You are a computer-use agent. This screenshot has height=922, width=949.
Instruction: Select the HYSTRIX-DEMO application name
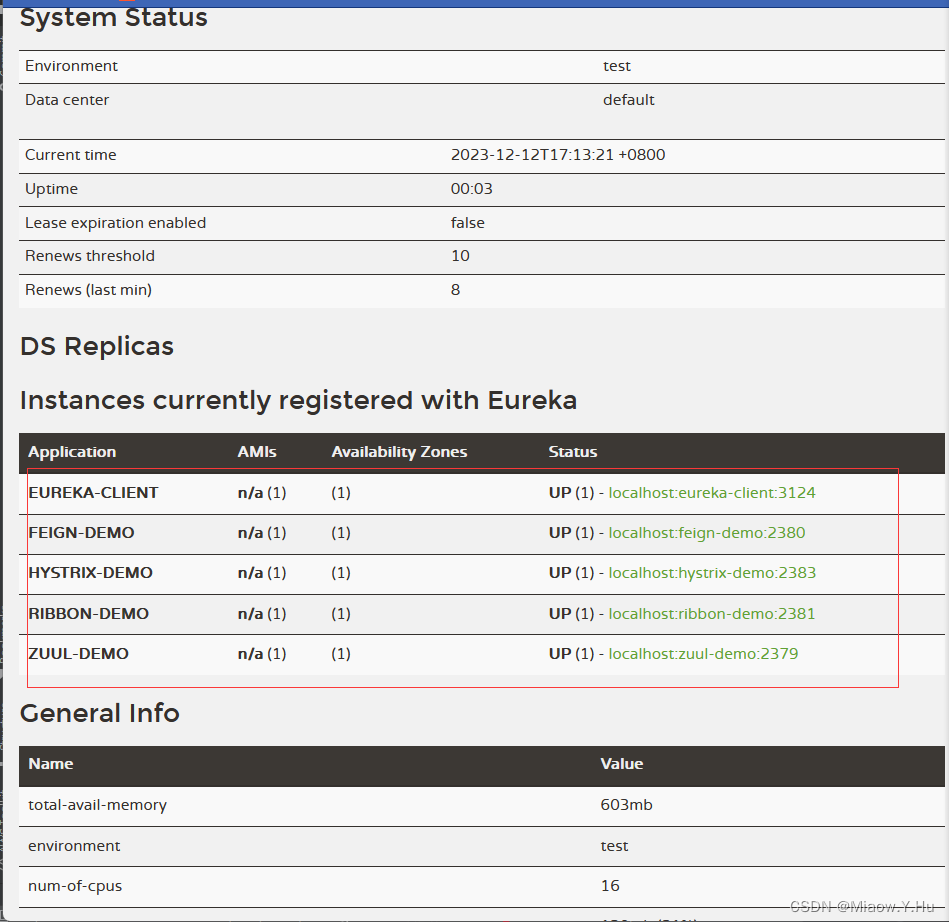[x=90, y=573]
